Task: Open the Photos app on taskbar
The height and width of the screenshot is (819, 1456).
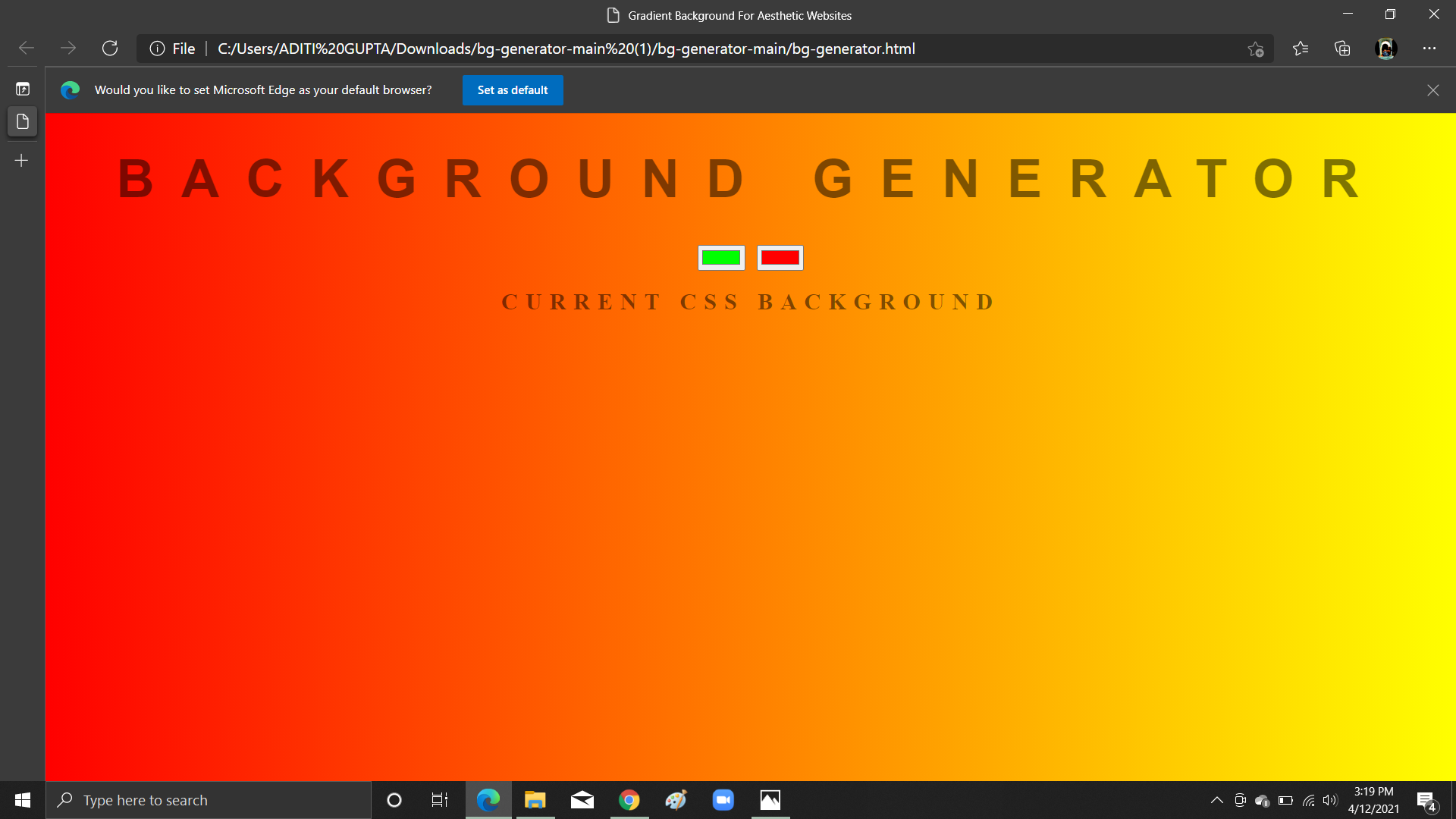Action: [770, 799]
